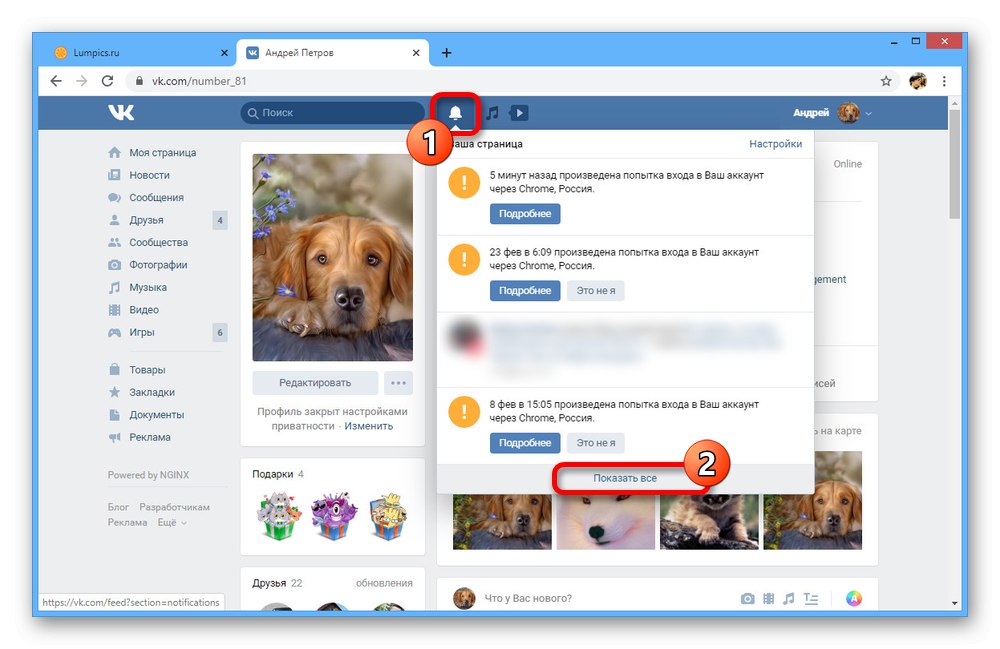The height and width of the screenshot is (649, 1000).
Task: Attach video with film icon in post box
Action: 768,599
